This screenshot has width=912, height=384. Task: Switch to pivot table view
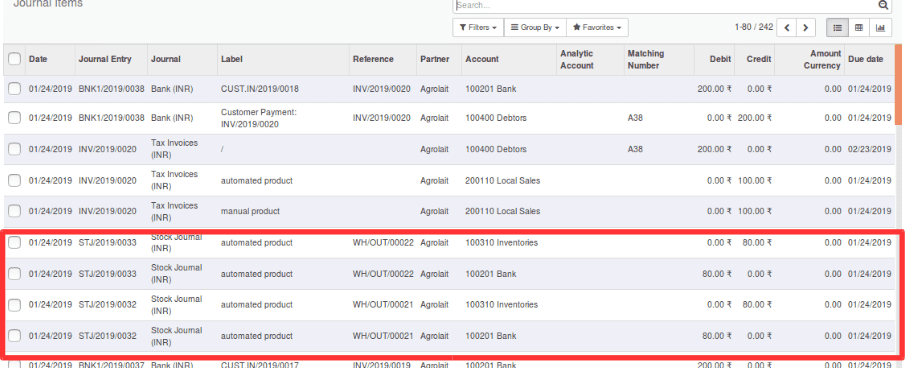(858, 27)
